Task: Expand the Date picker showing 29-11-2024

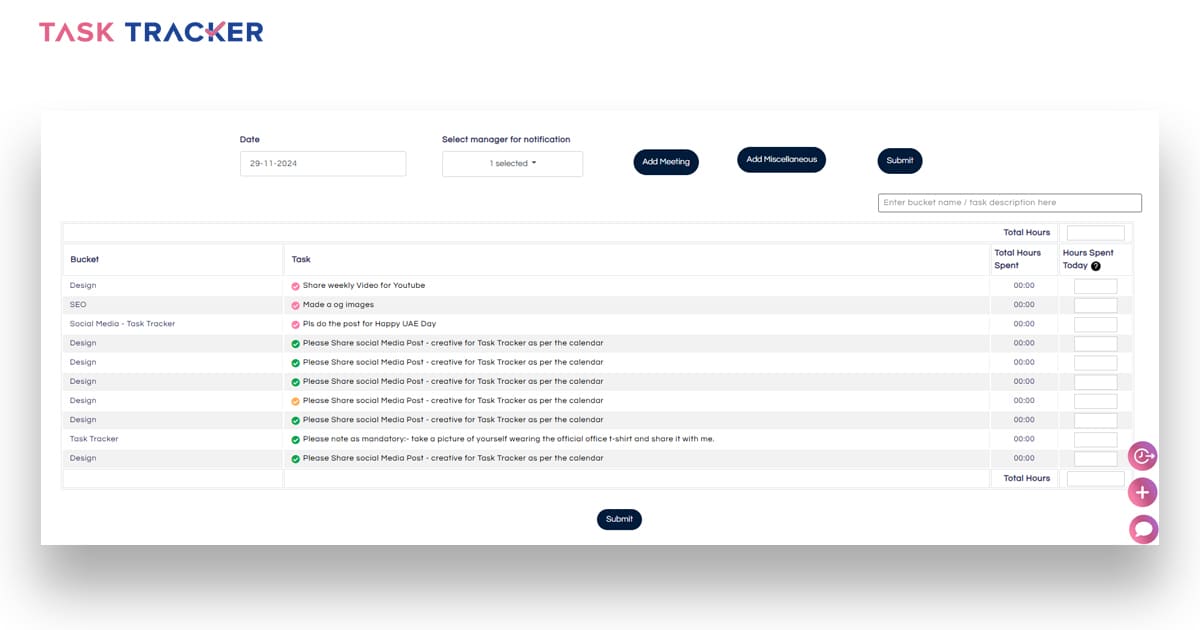Action: (323, 163)
